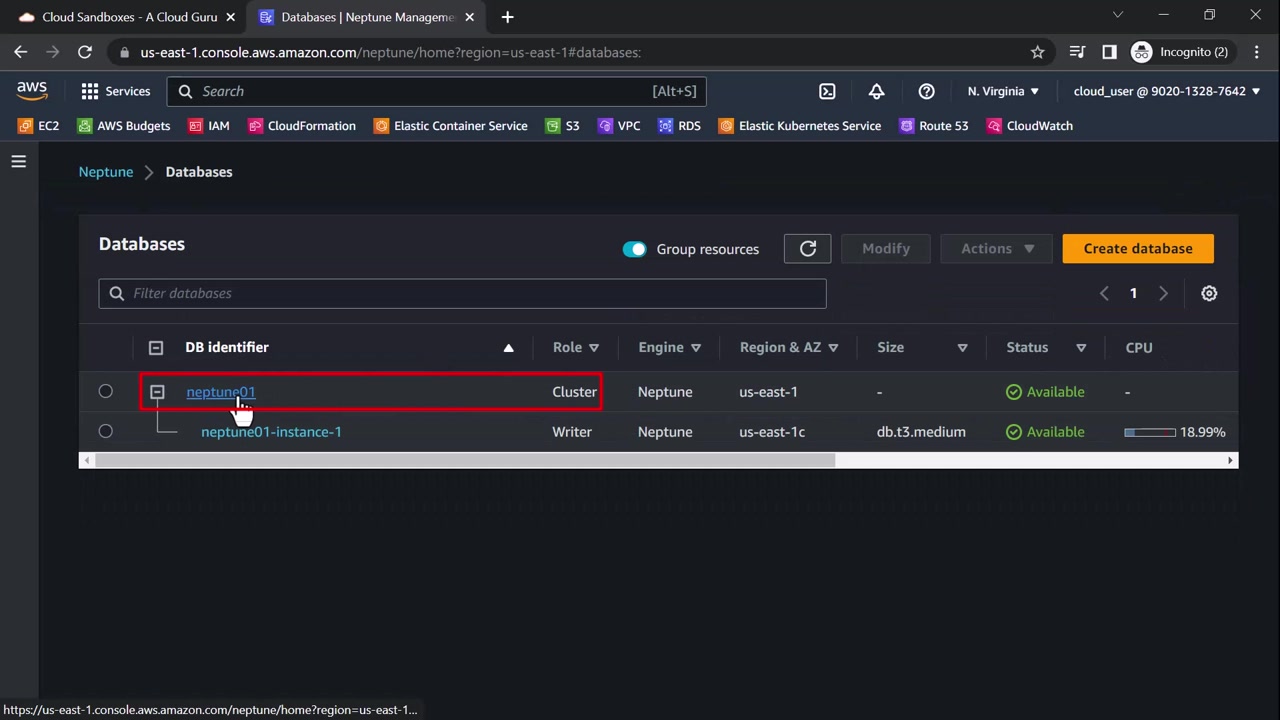Image resolution: width=1280 pixels, height=720 pixels.
Task: Click the CPU usage bar for neptune01-instance-1
Action: point(1149,432)
